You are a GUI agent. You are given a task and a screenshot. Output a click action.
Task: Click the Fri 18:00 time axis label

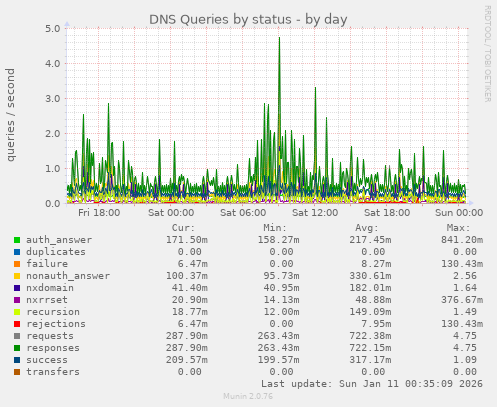point(99,213)
